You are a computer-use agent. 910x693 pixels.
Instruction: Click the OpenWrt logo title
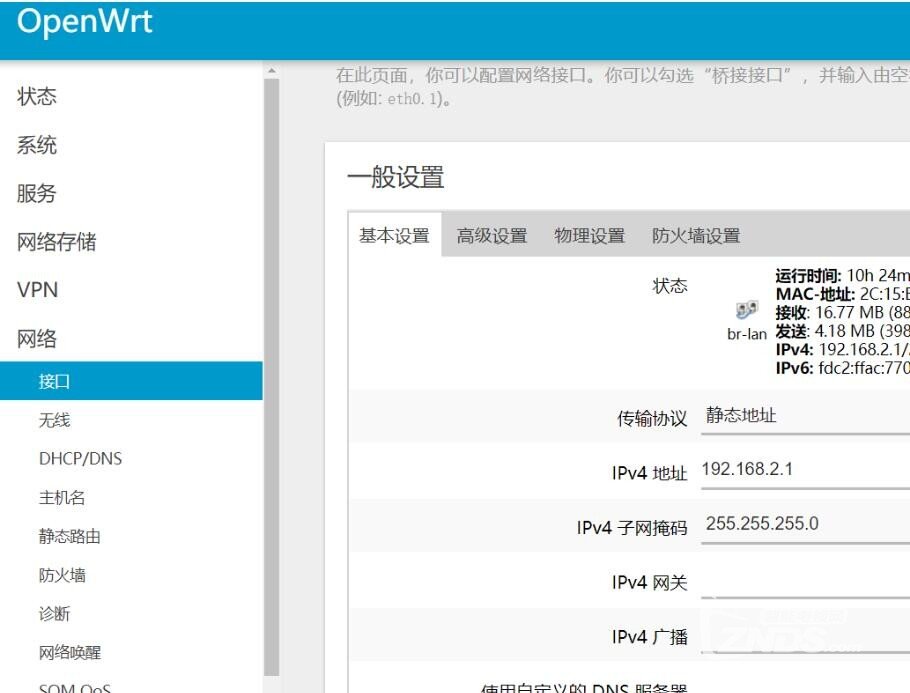84,22
